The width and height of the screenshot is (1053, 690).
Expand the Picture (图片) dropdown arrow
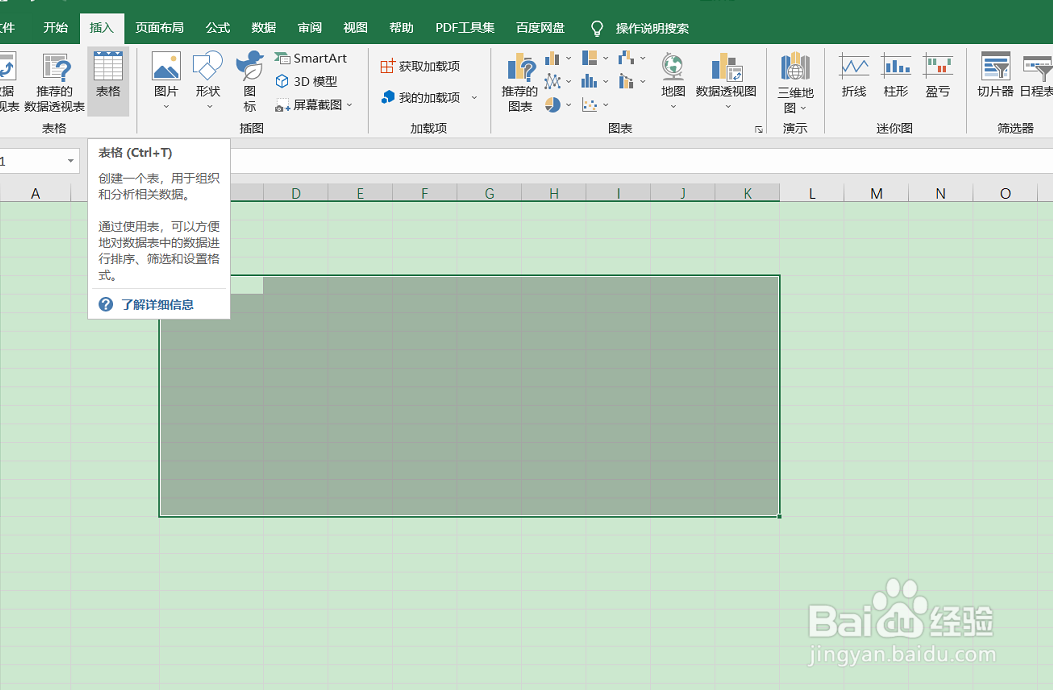166,106
